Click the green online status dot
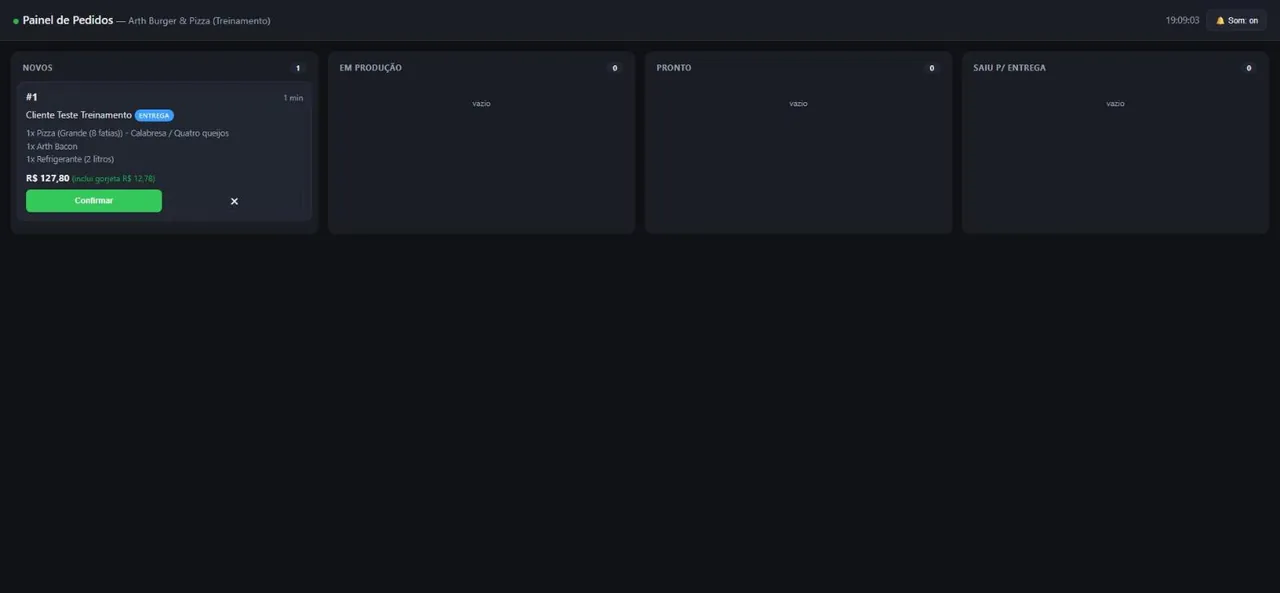The width and height of the screenshot is (1280, 593). coord(16,21)
